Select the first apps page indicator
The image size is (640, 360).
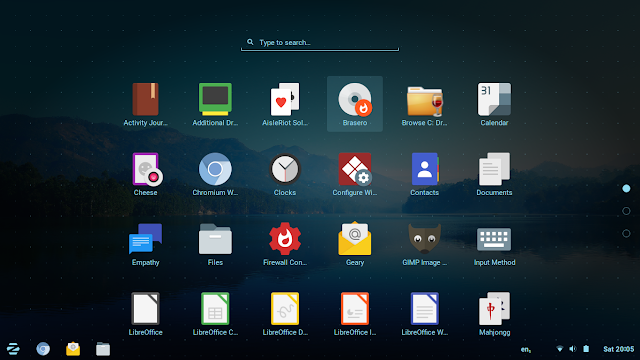[x=626, y=188]
